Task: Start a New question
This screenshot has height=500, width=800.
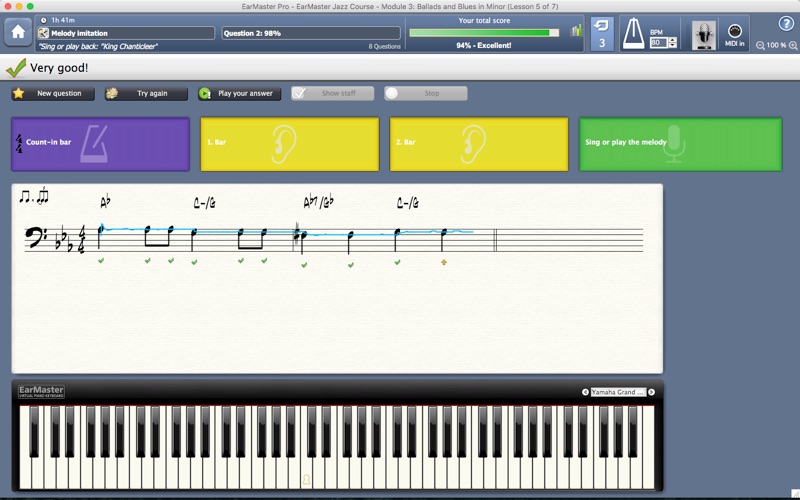Action: 53,93
